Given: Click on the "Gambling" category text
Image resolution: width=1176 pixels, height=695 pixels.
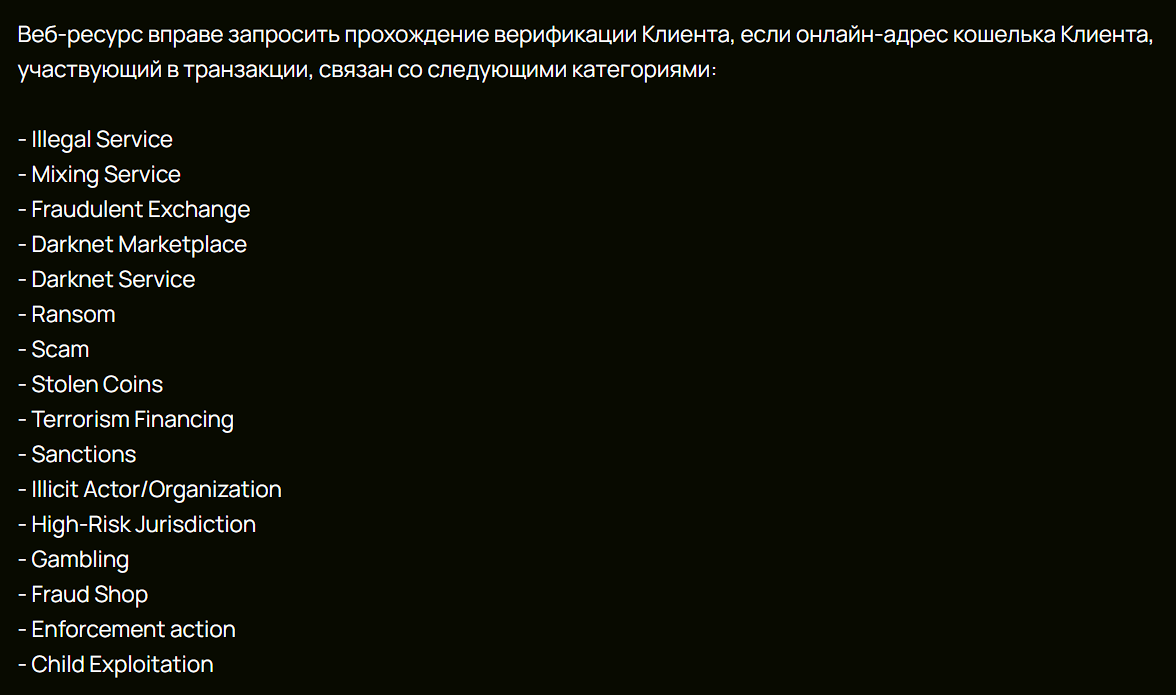Looking at the screenshot, I should (x=80, y=560).
